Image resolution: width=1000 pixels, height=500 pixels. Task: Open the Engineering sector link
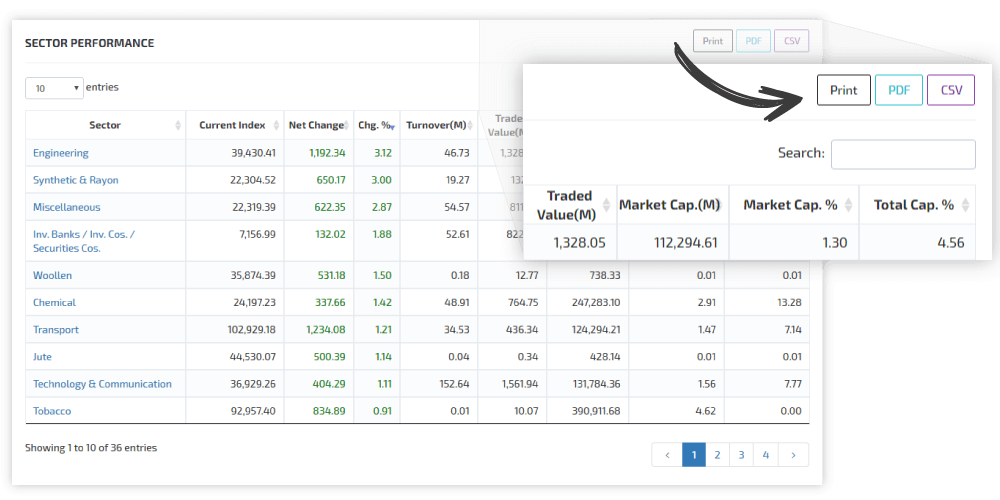(x=61, y=153)
